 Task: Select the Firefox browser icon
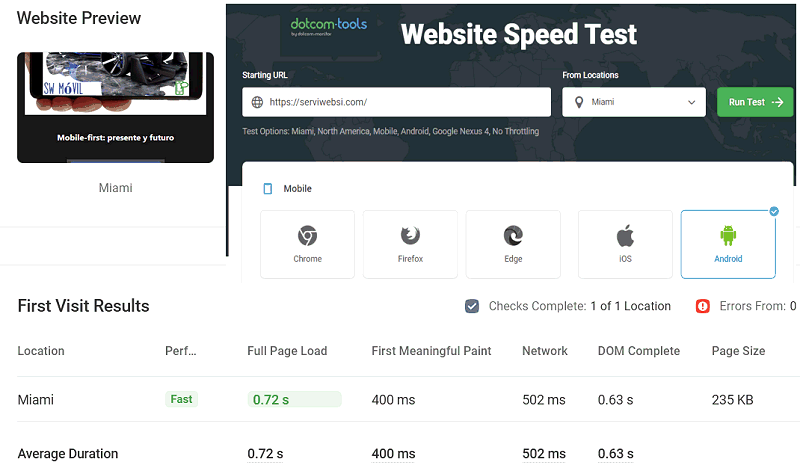point(410,236)
